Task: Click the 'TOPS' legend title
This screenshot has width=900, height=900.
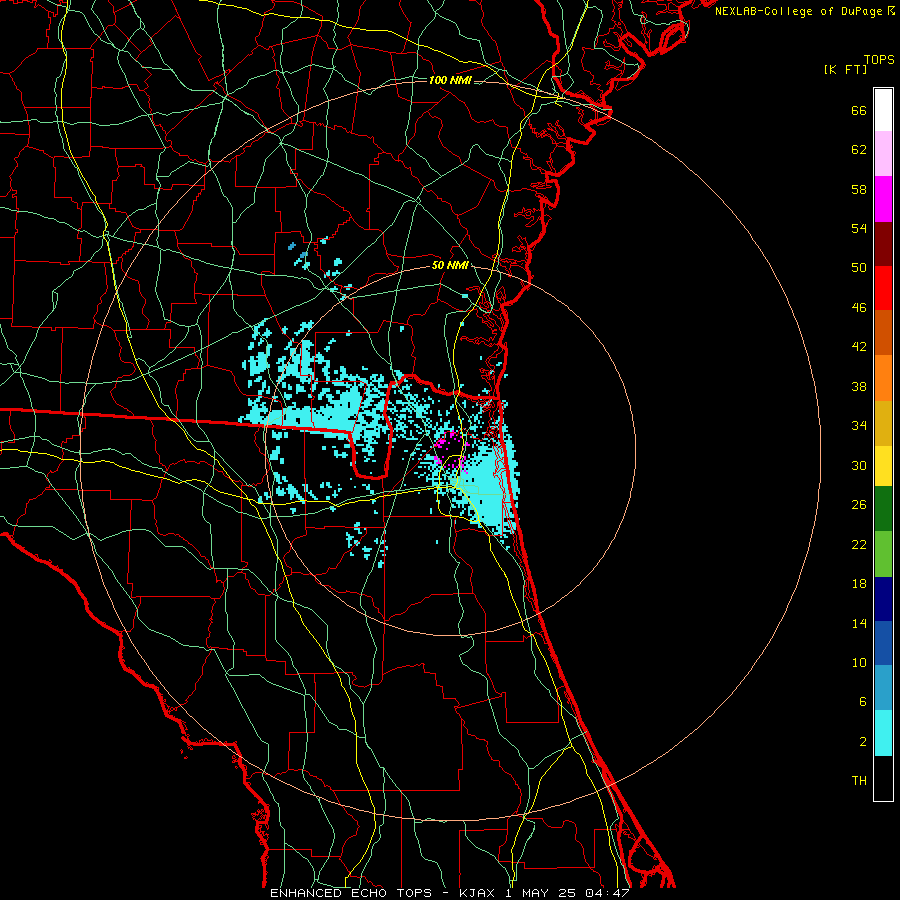Action: point(879,60)
